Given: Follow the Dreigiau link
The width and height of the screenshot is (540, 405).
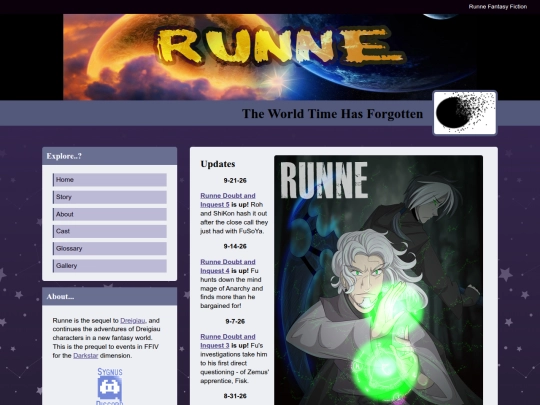Looking at the screenshot, I should (133, 321).
